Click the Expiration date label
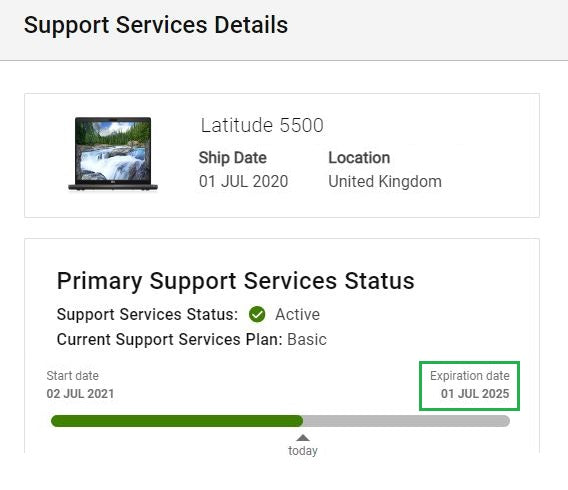Screen dimensions: 568x490 (470, 376)
